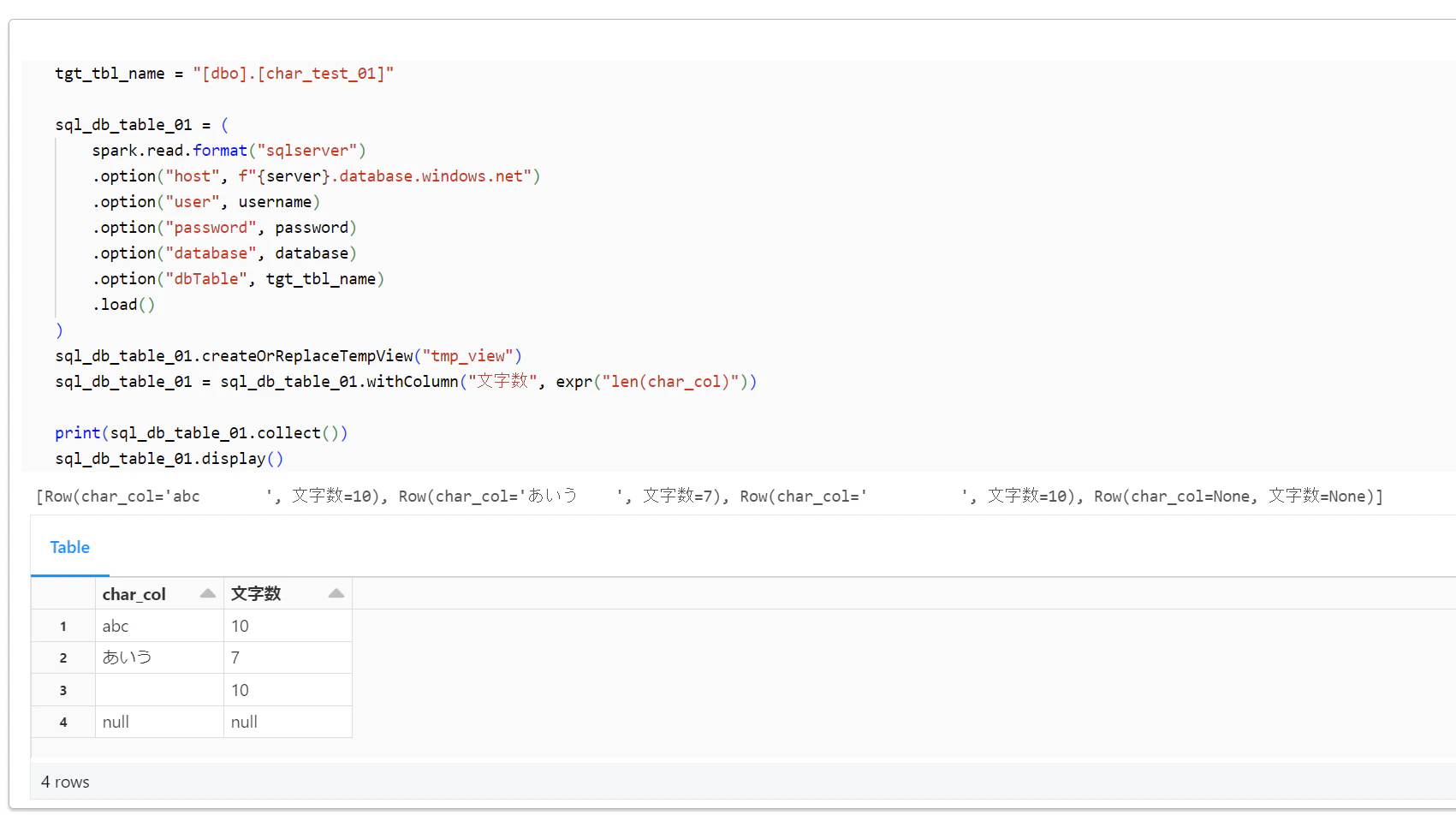Click the spark.read.format("sqlserver") code line
Screen dimensions: 1456x821
tap(229, 151)
